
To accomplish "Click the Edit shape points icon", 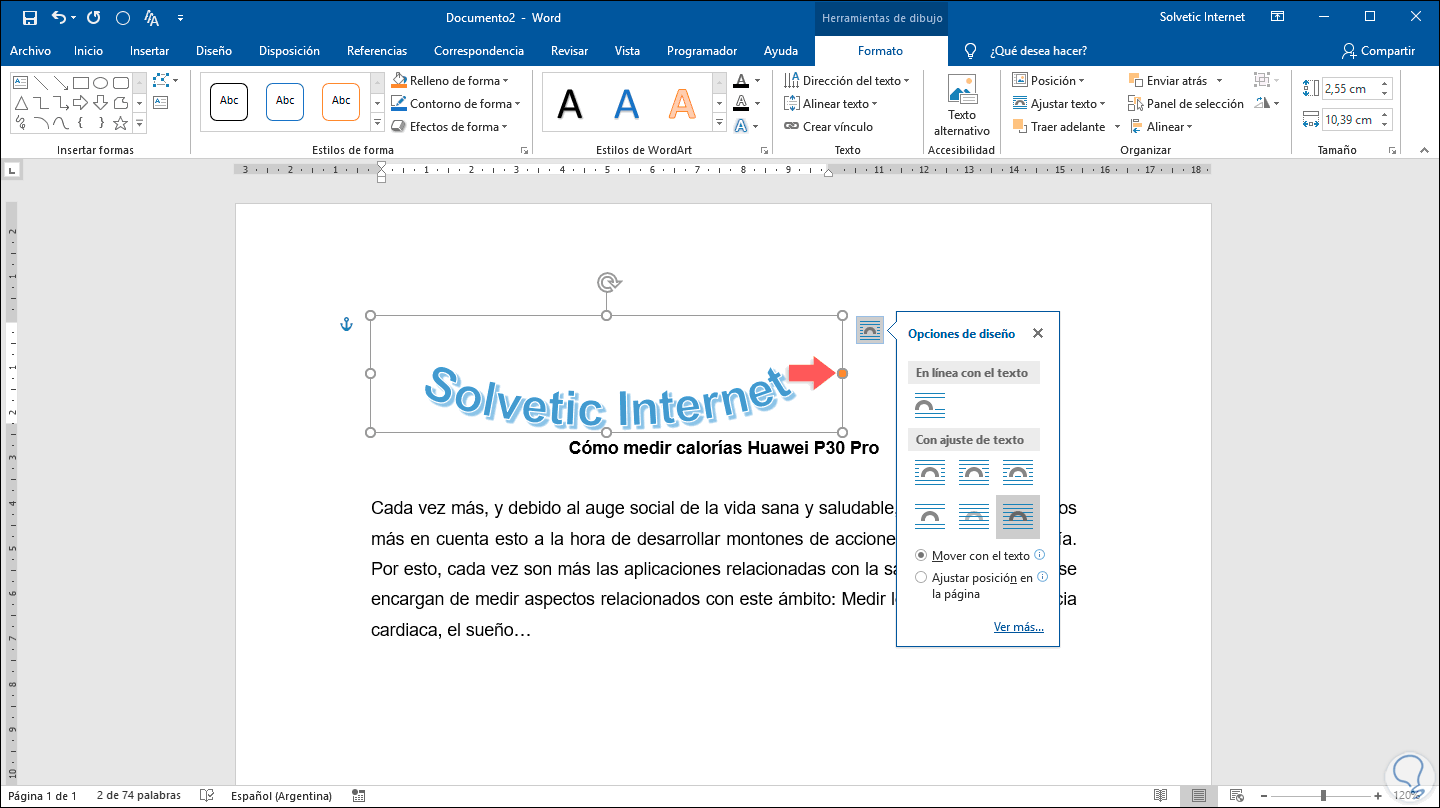I will (x=161, y=80).
